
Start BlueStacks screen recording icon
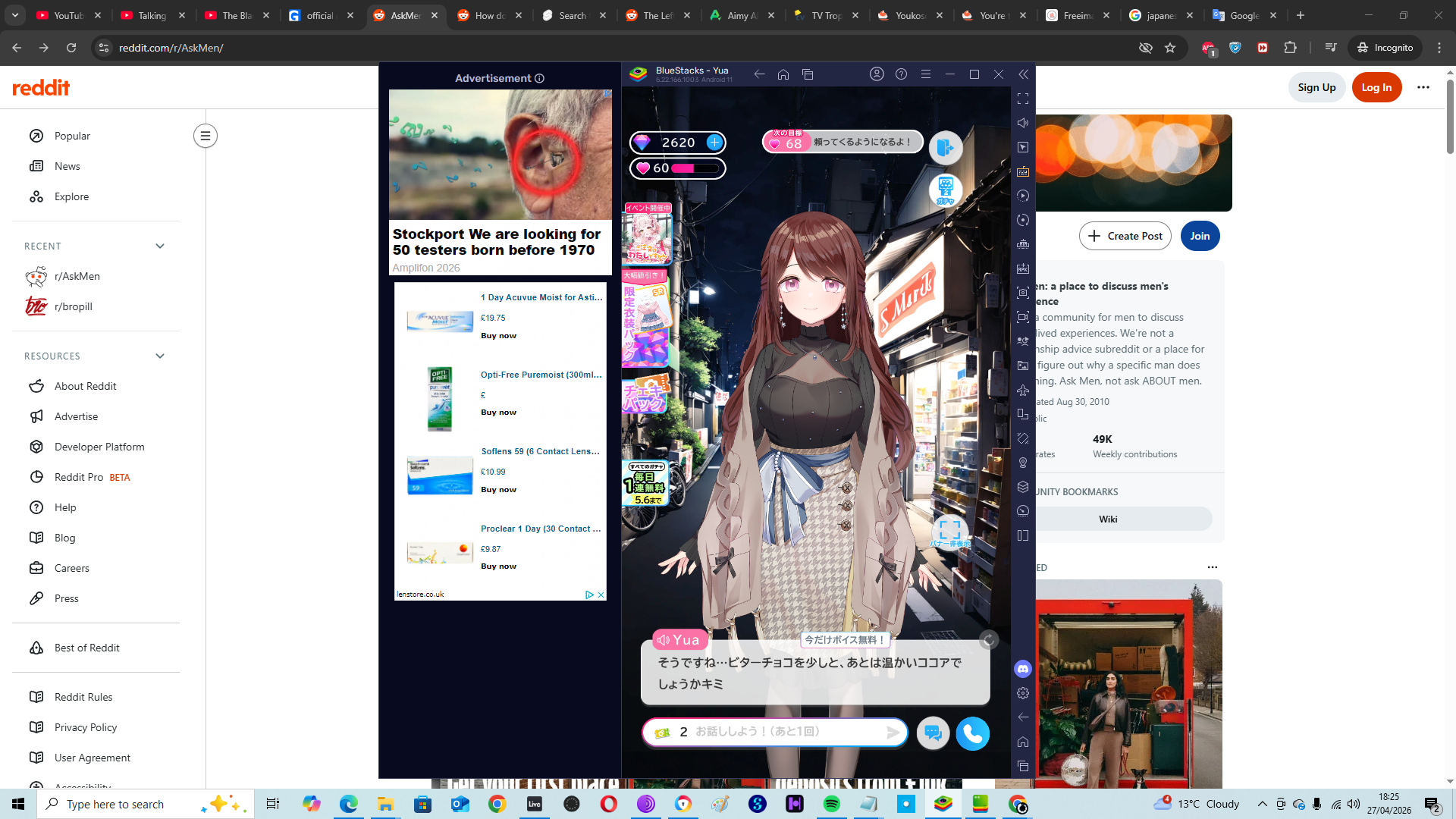[x=1023, y=317]
